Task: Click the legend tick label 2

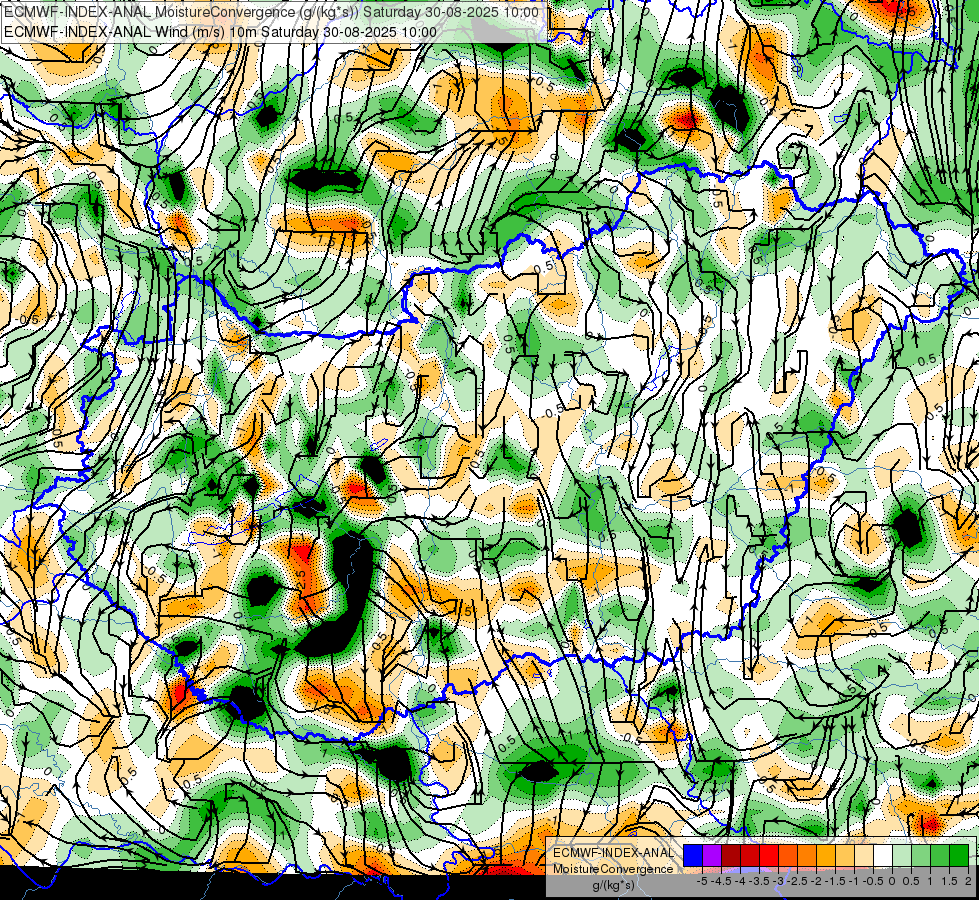Action: coord(968,881)
